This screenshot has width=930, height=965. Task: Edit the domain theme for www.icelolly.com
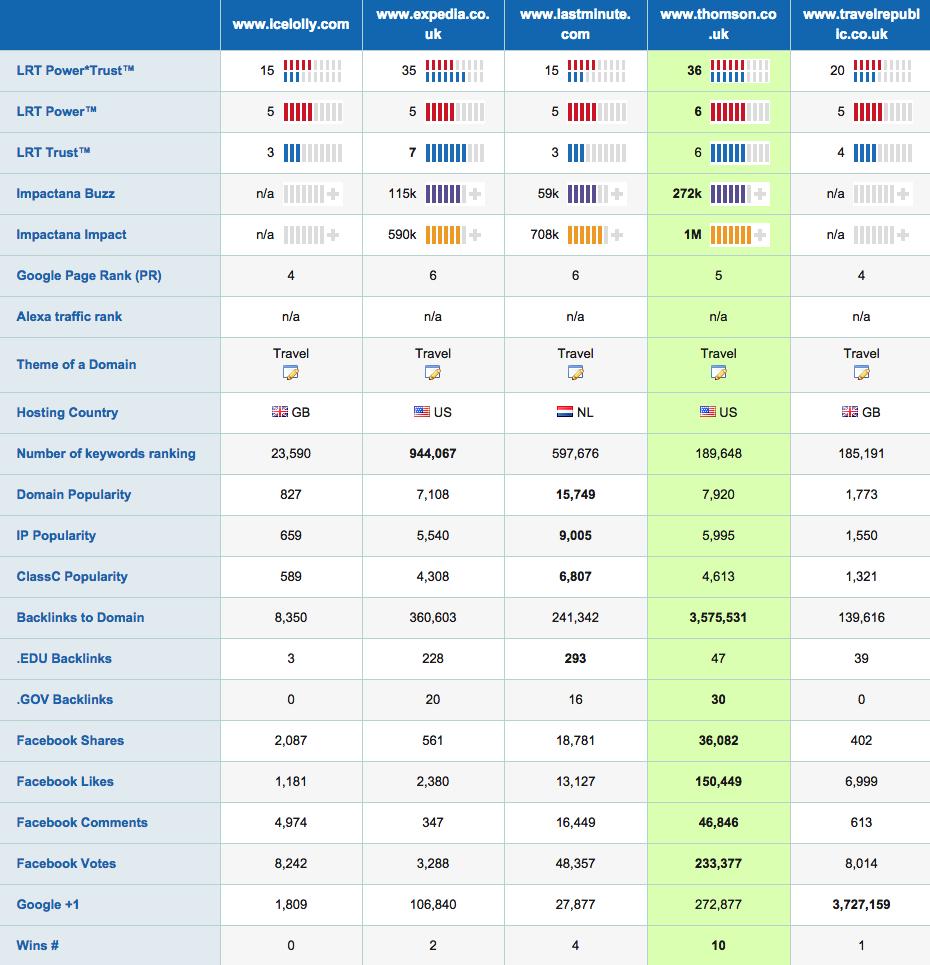point(291,372)
